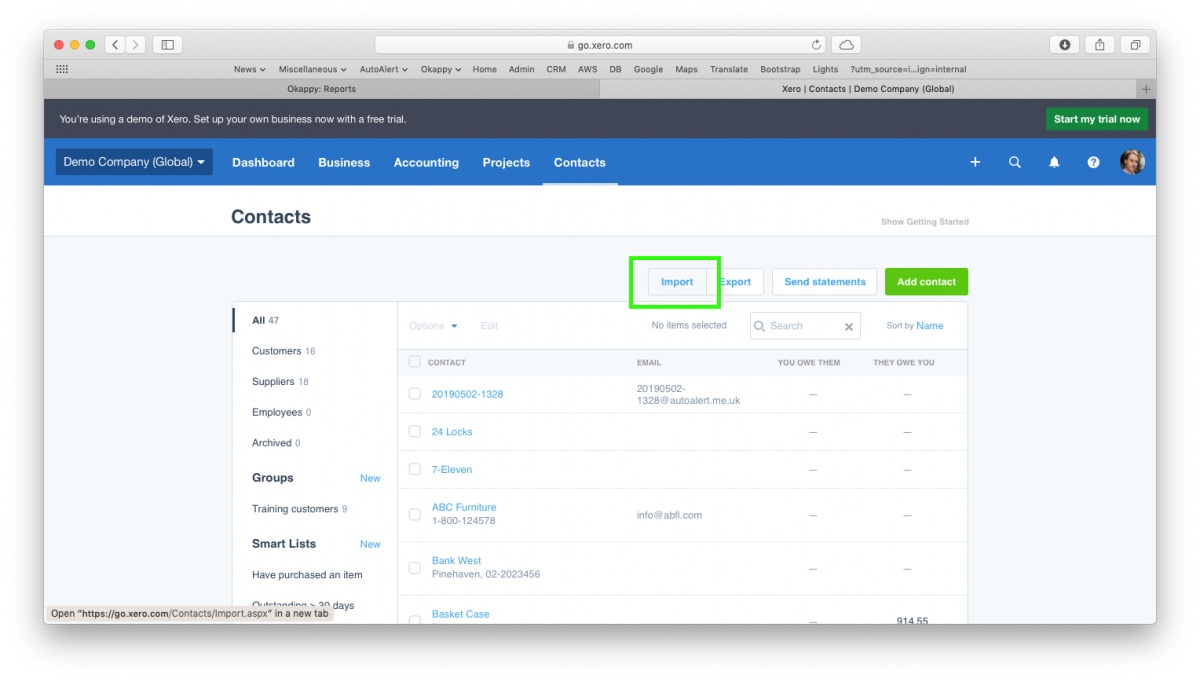
Task: Clear the search box with the x icon
Action: (x=848, y=325)
